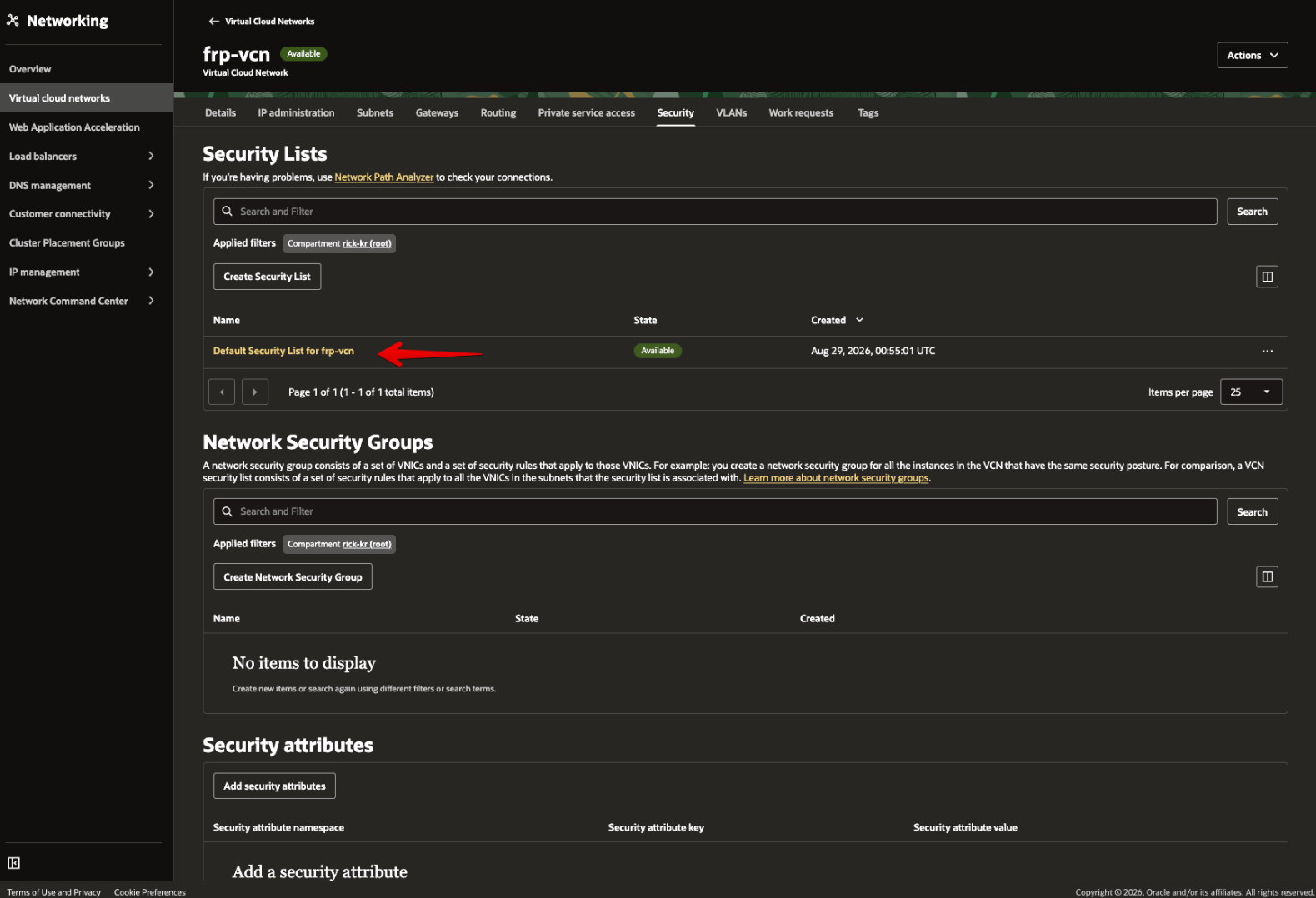Open Cookie Preferences link

point(150,892)
